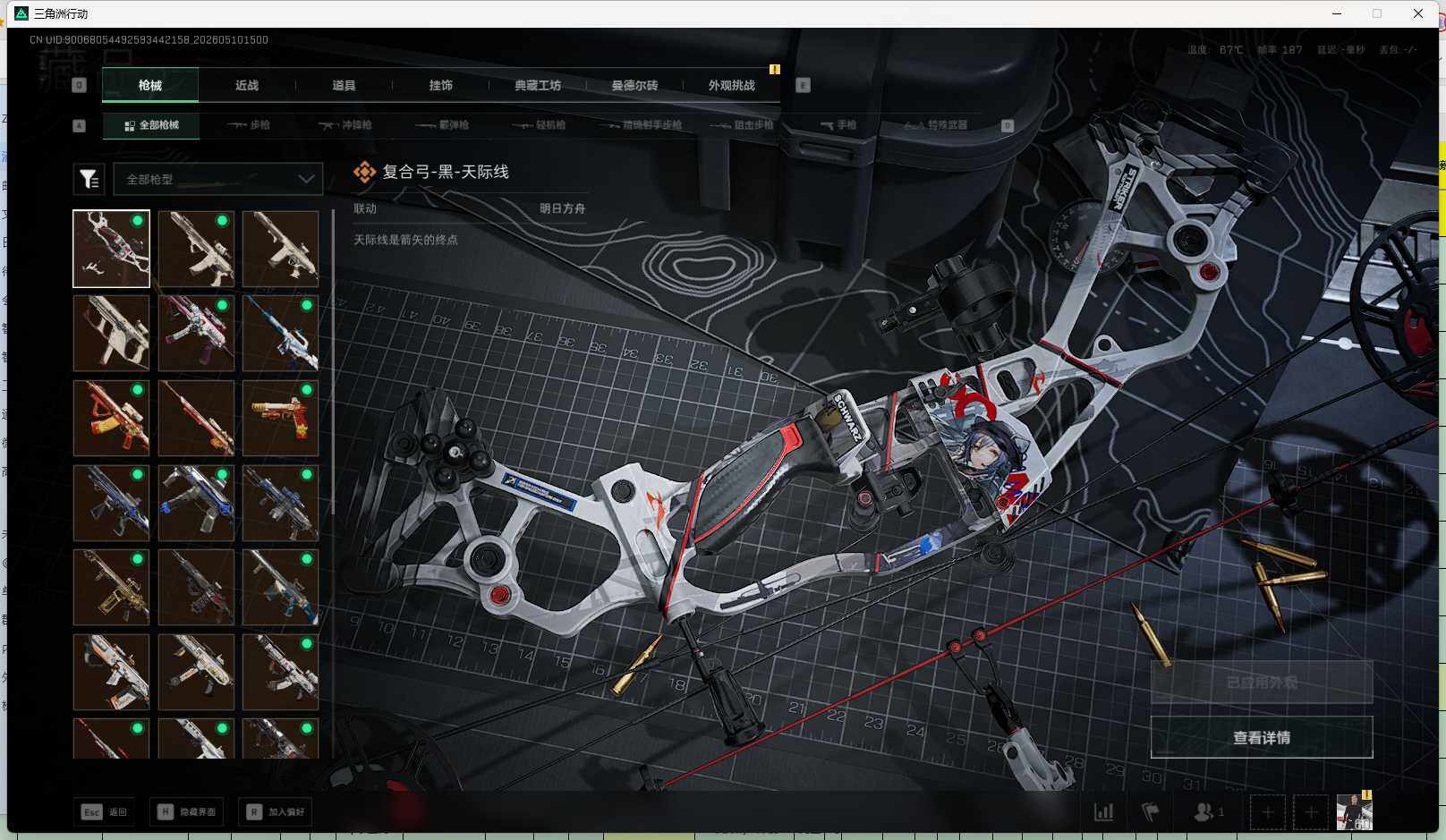Click the R 加入偏好 button
The width and height of the screenshot is (1446, 840).
point(276,812)
